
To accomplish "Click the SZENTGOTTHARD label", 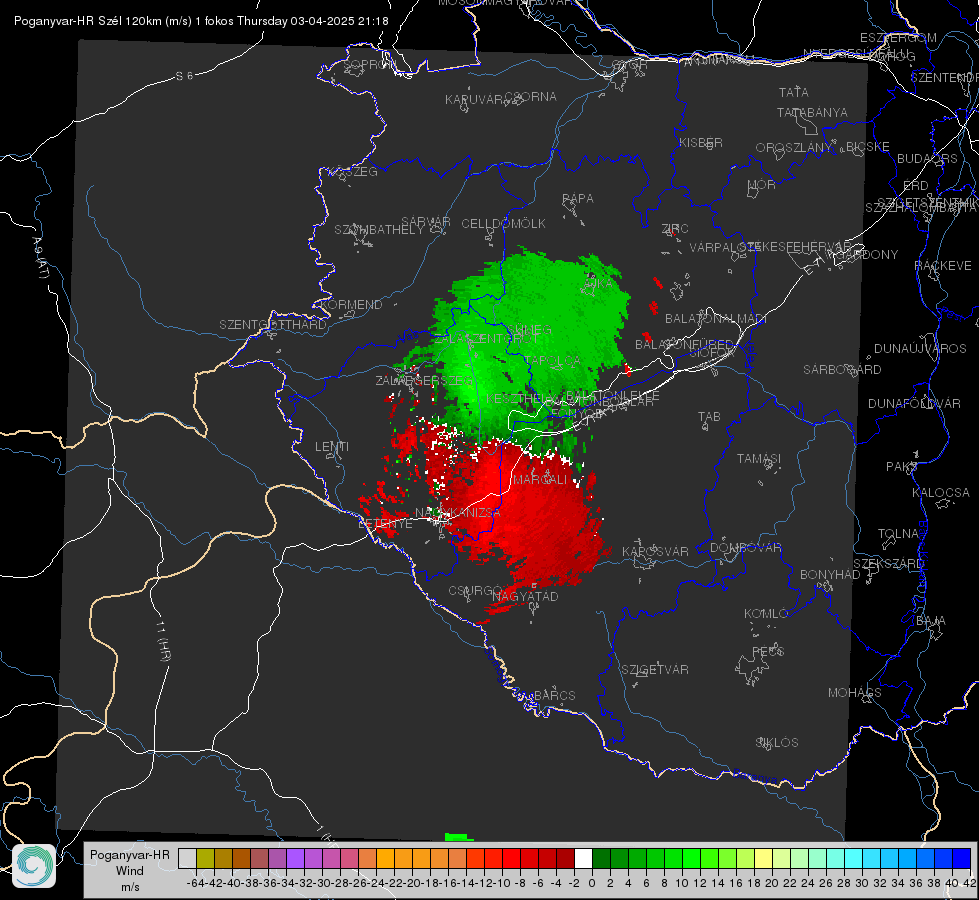I will [273, 324].
